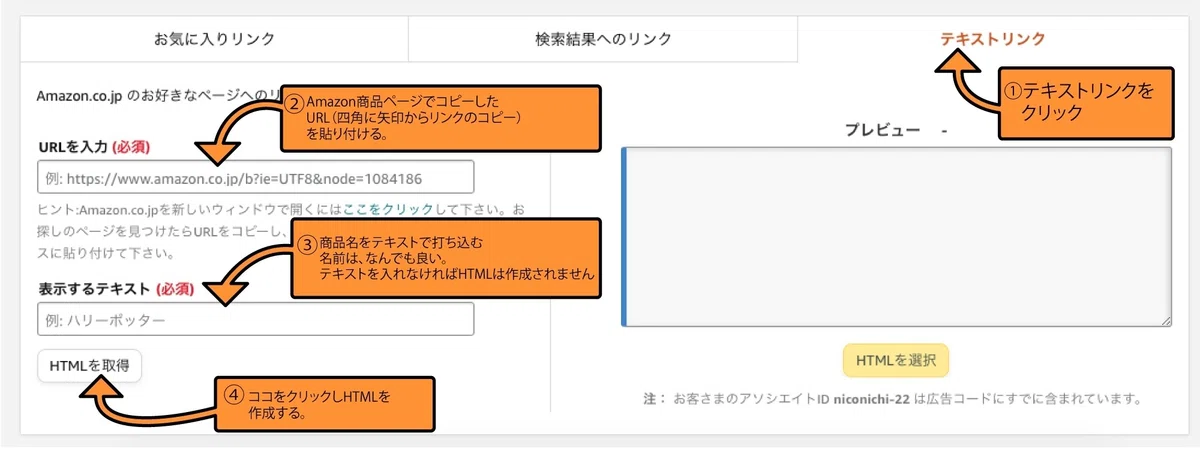Click the HTMLを取得 button
The image size is (1200, 449).
89,365
